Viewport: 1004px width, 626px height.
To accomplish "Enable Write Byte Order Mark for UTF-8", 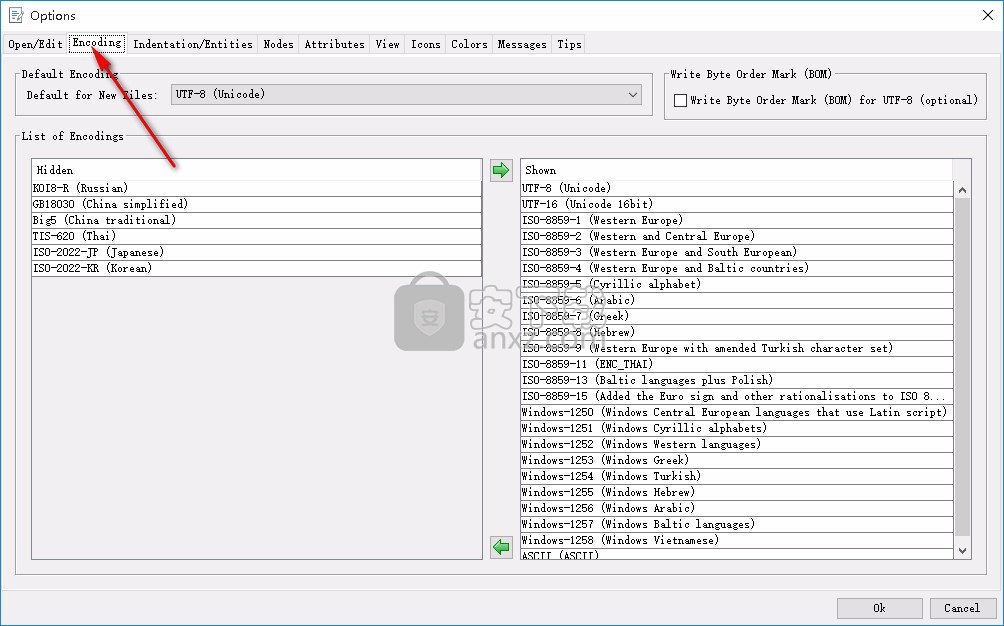I will tap(681, 100).
